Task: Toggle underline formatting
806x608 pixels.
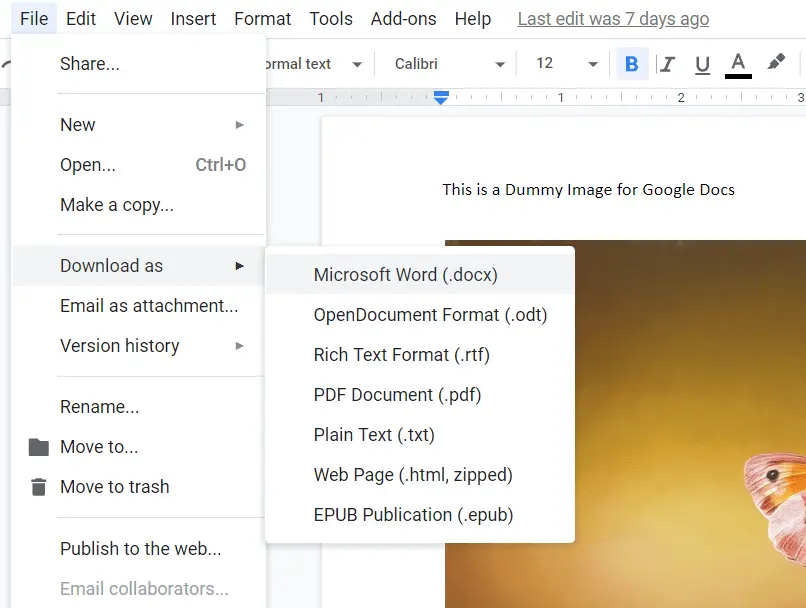Action: coord(702,63)
